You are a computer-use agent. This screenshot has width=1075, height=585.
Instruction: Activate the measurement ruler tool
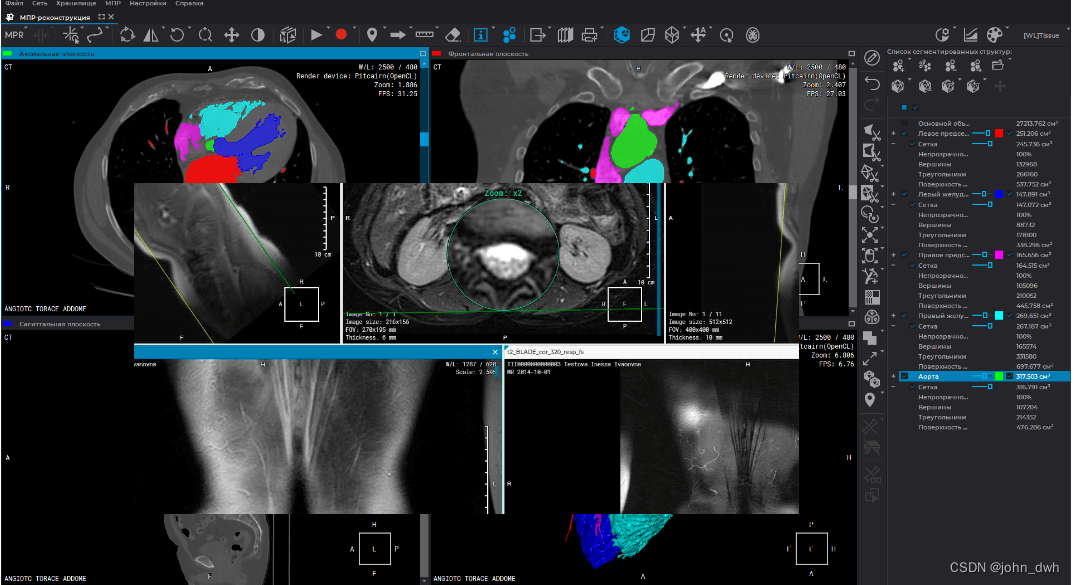[x=423, y=34]
